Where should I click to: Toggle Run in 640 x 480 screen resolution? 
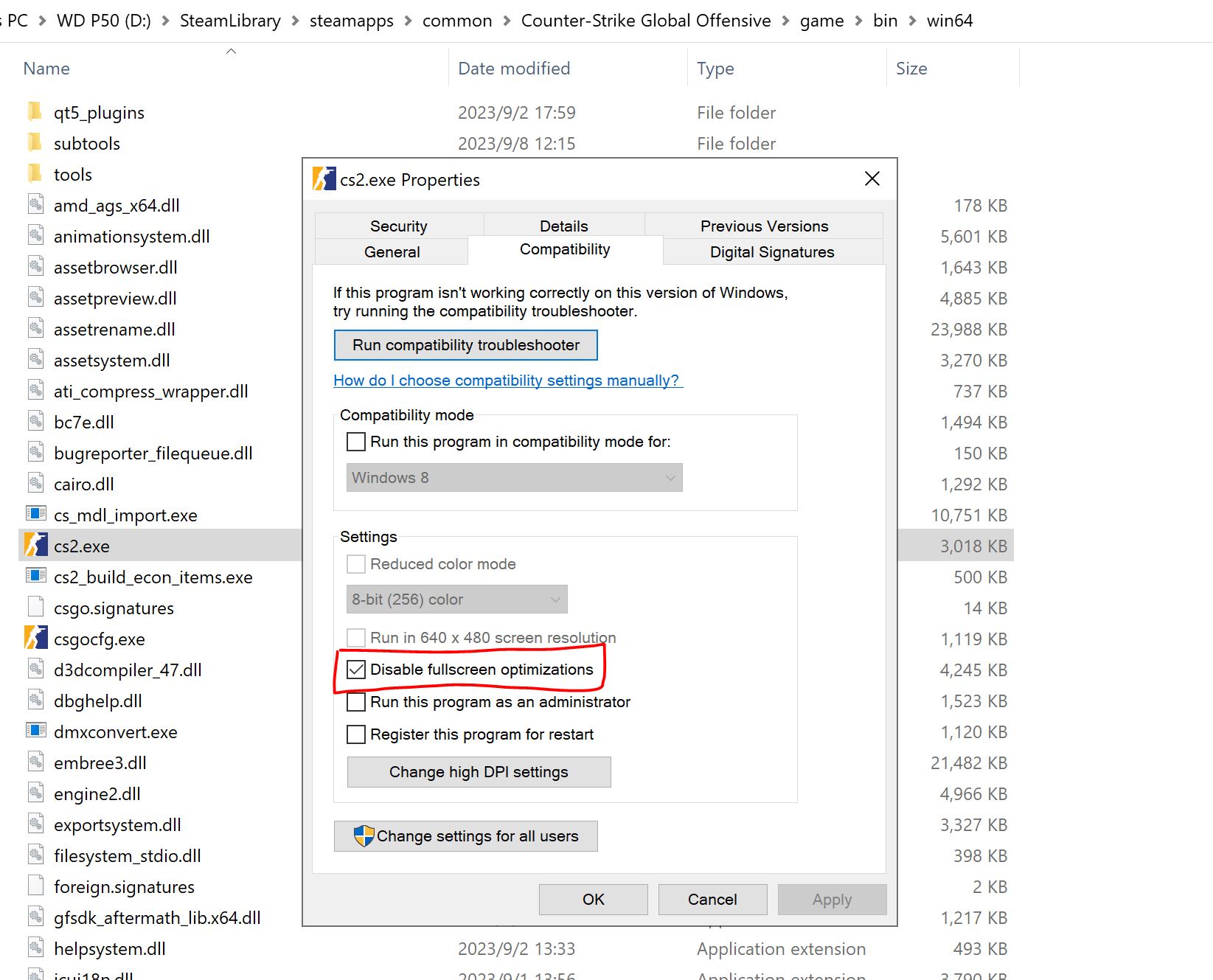(x=356, y=638)
